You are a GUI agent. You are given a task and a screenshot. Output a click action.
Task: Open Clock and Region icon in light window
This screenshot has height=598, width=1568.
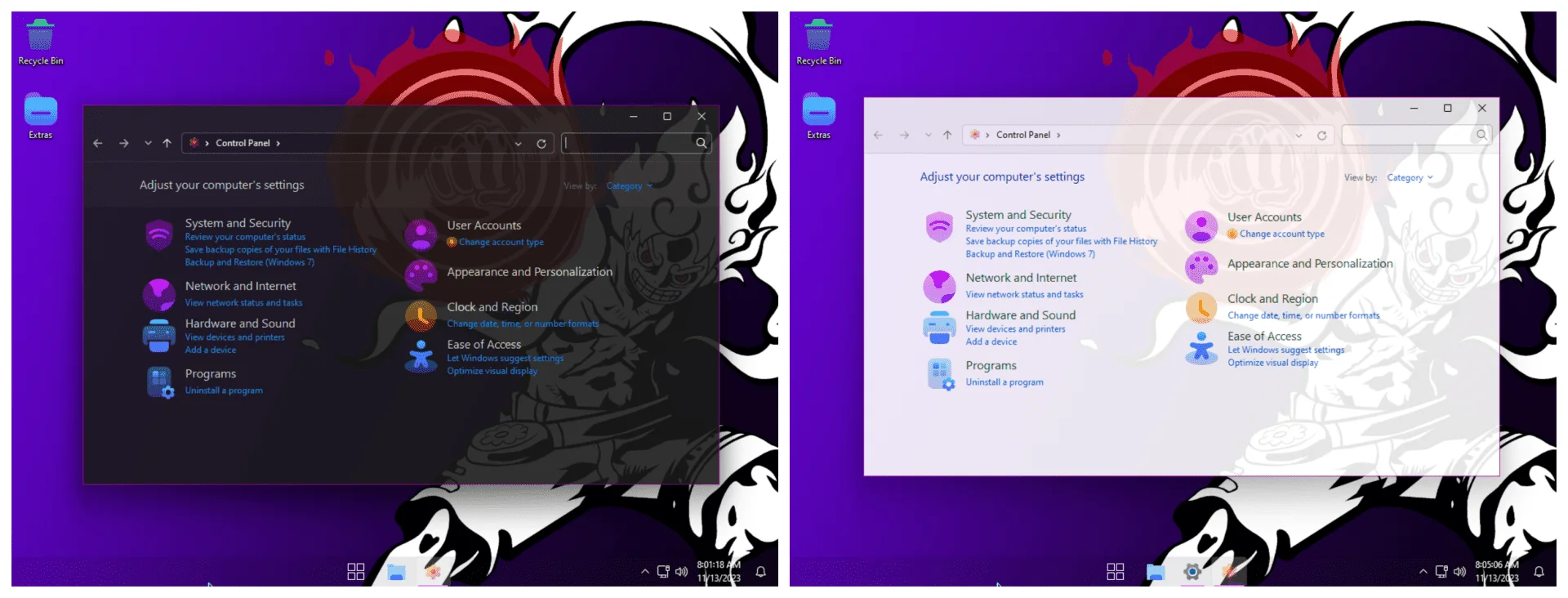tap(1201, 307)
